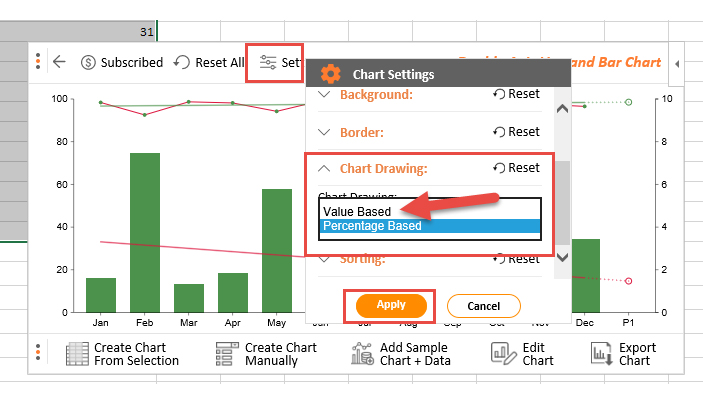Click the settings scrollbar down arrow
Screen dimensions: 703x404
(562, 257)
